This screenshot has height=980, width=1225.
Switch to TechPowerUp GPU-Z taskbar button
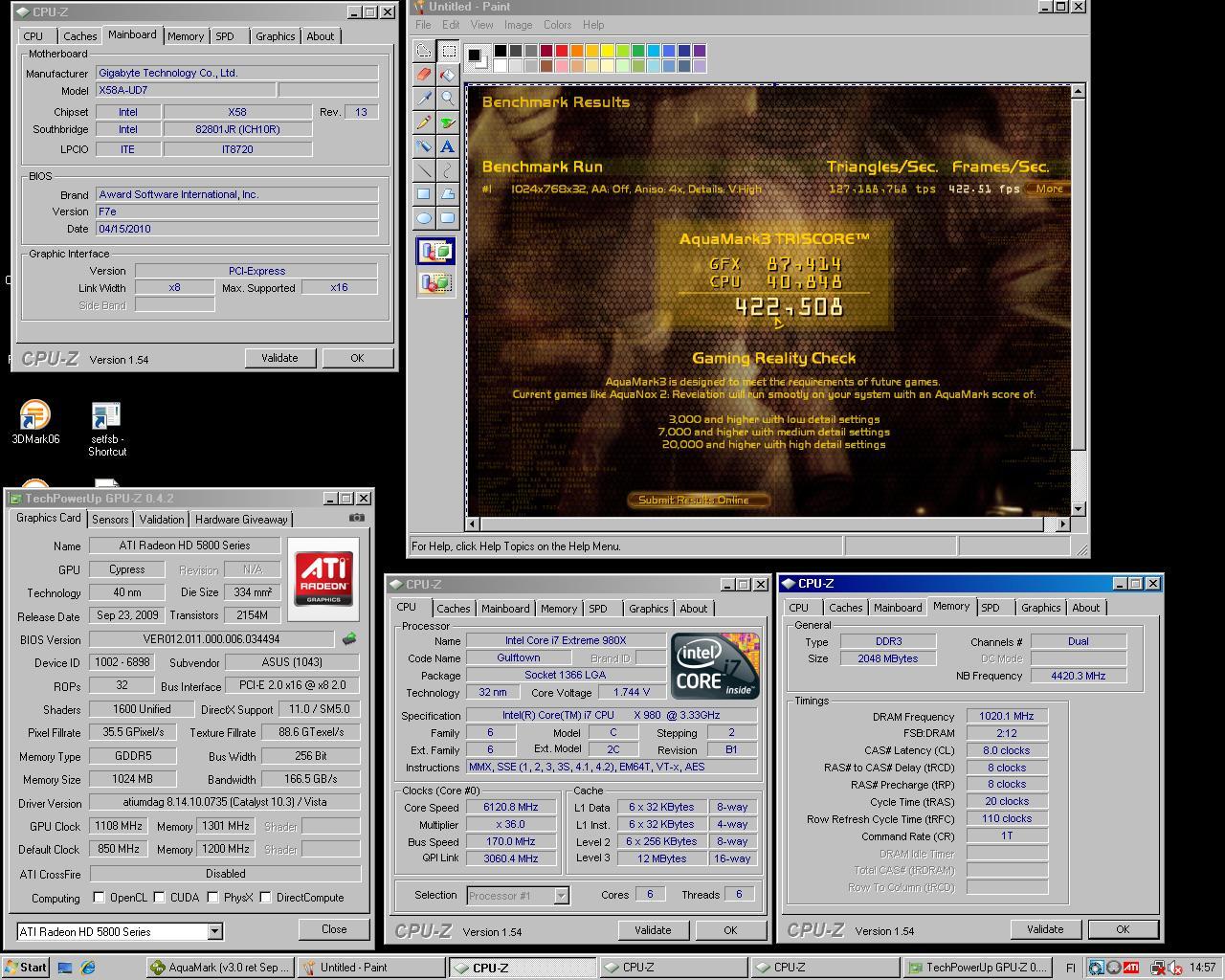pos(978,968)
